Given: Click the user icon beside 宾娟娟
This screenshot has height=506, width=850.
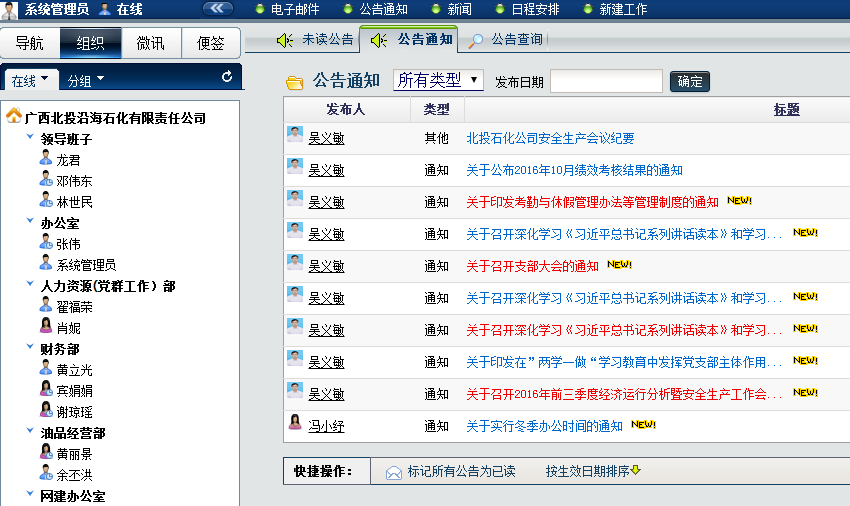Looking at the screenshot, I should [46, 388].
